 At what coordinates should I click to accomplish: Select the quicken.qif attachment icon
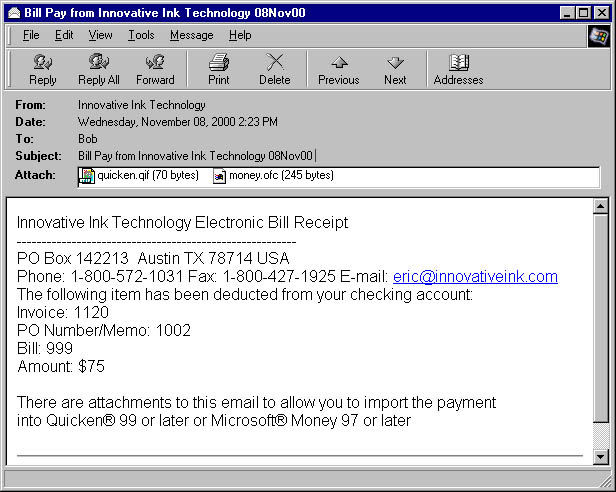tap(86, 176)
